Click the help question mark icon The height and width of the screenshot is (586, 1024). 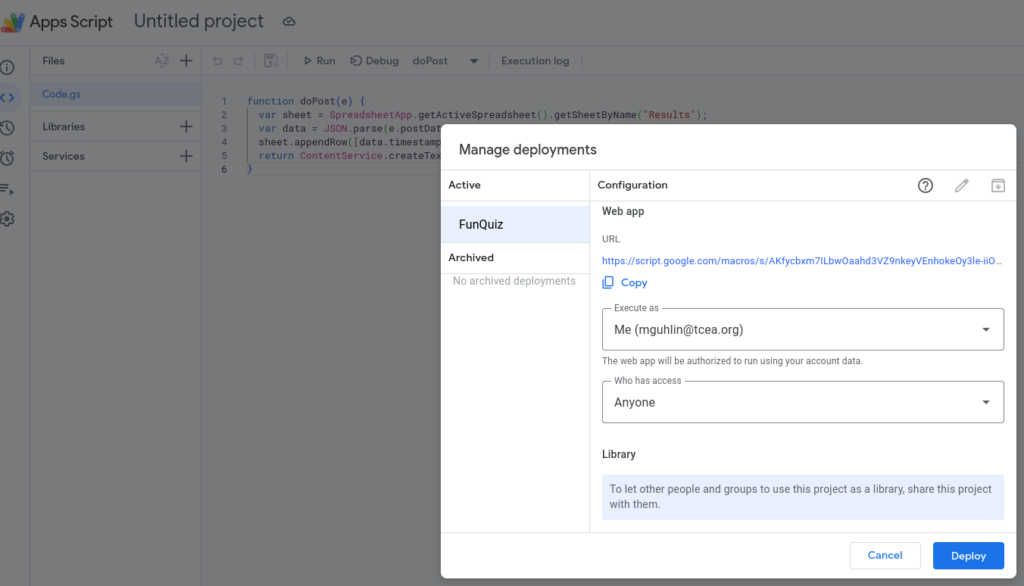tap(925, 185)
